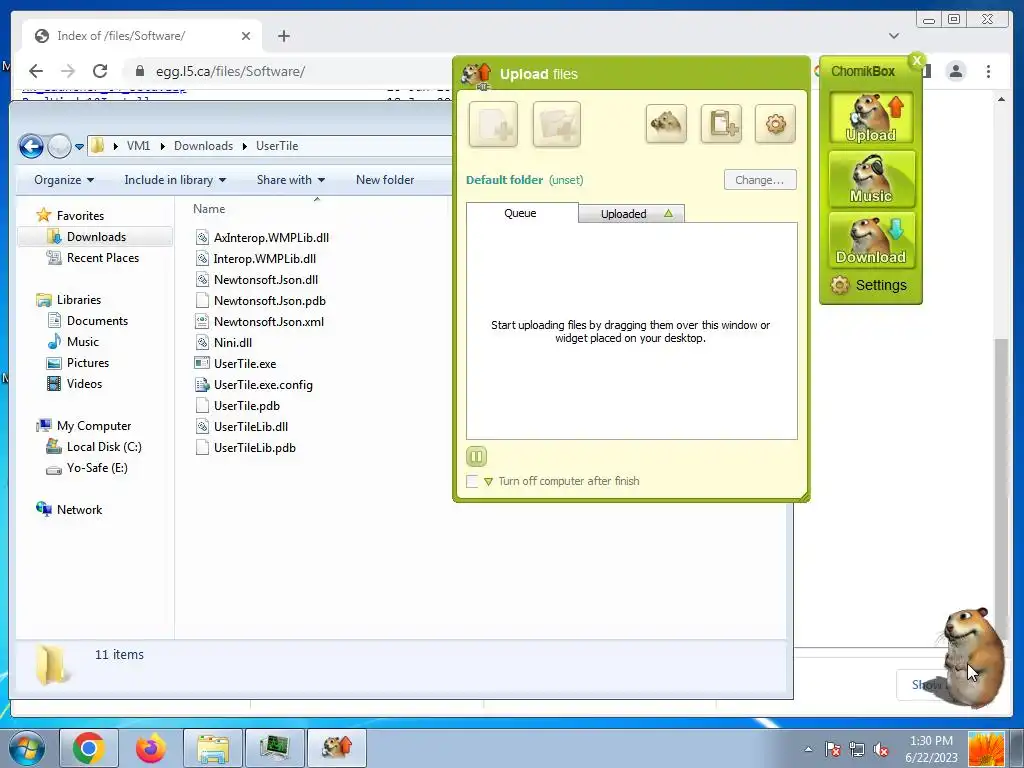Screen dimensions: 1024x768
Task: Sort files by Name column header
Action: [209, 209]
